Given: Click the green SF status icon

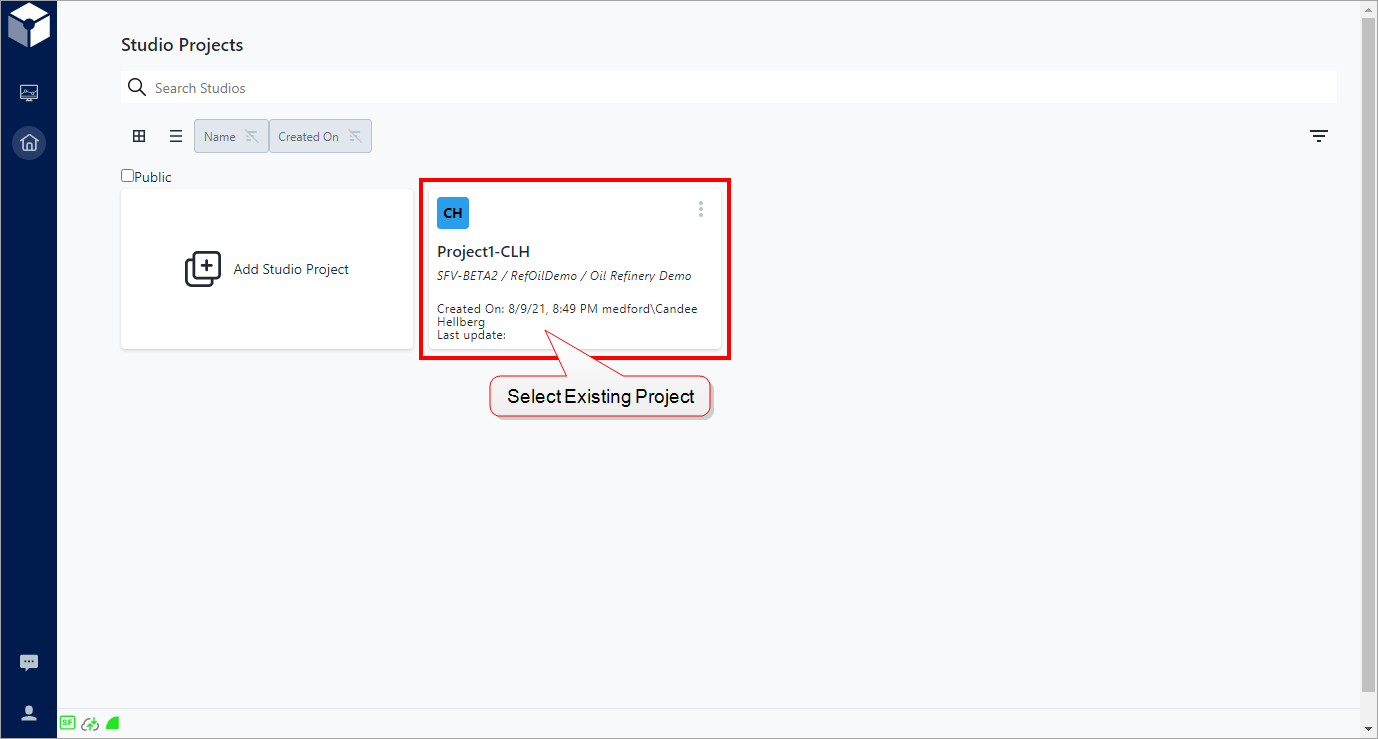Looking at the screenshot, I should tap(67, 723).
